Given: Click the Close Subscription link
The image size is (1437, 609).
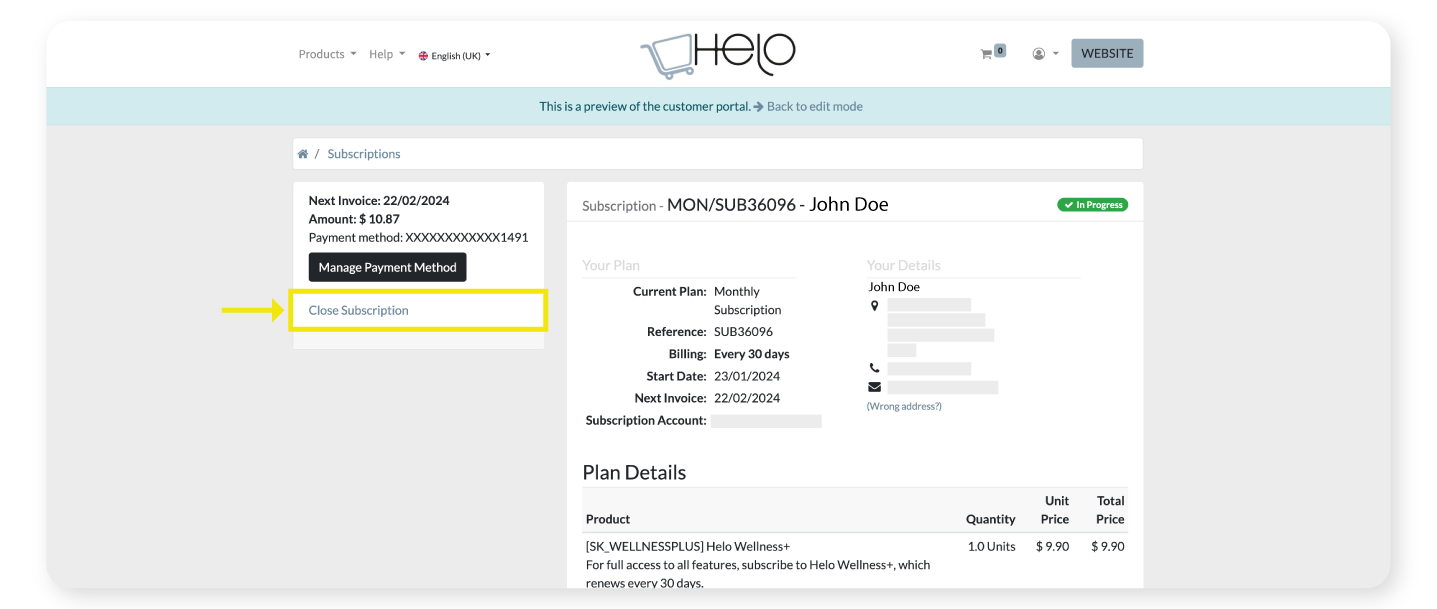Looking at the screenshot, I should point(358,310).
